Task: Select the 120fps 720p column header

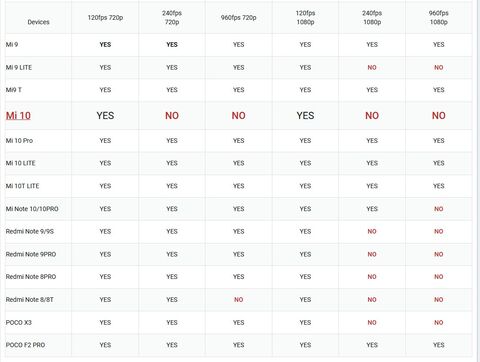Action: [105, 18]
